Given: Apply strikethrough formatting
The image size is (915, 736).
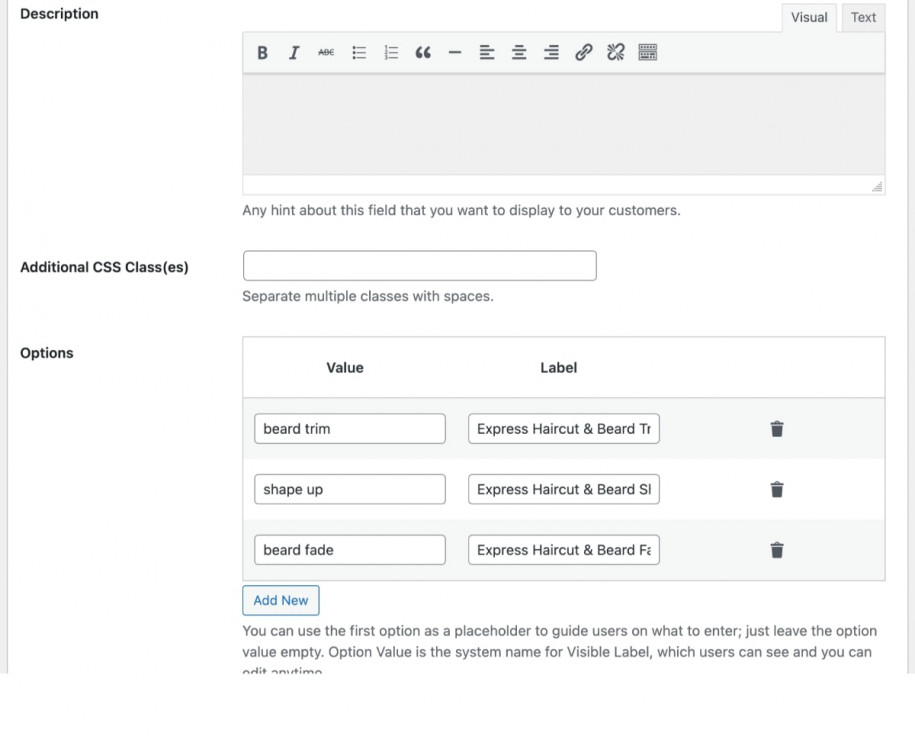Looking at the screenshot, I should tap(324, 52).
